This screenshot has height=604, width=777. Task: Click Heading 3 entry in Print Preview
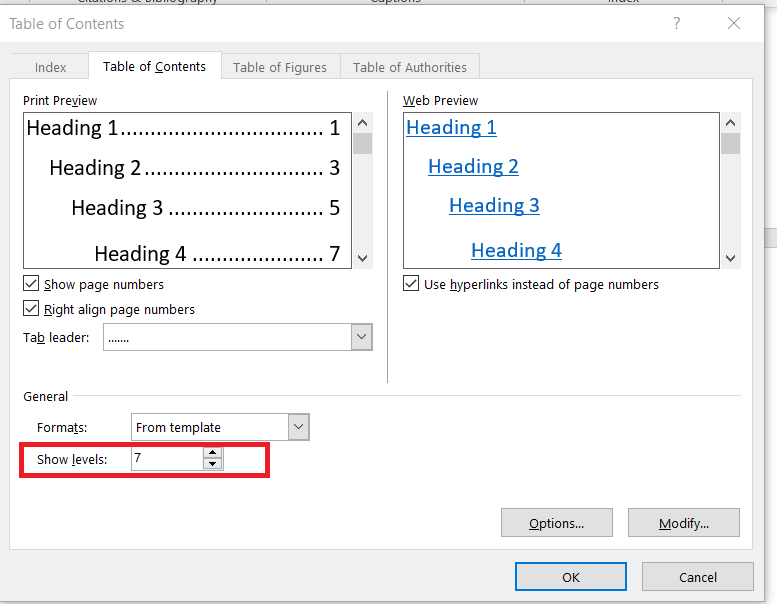(x=206, y=208)
